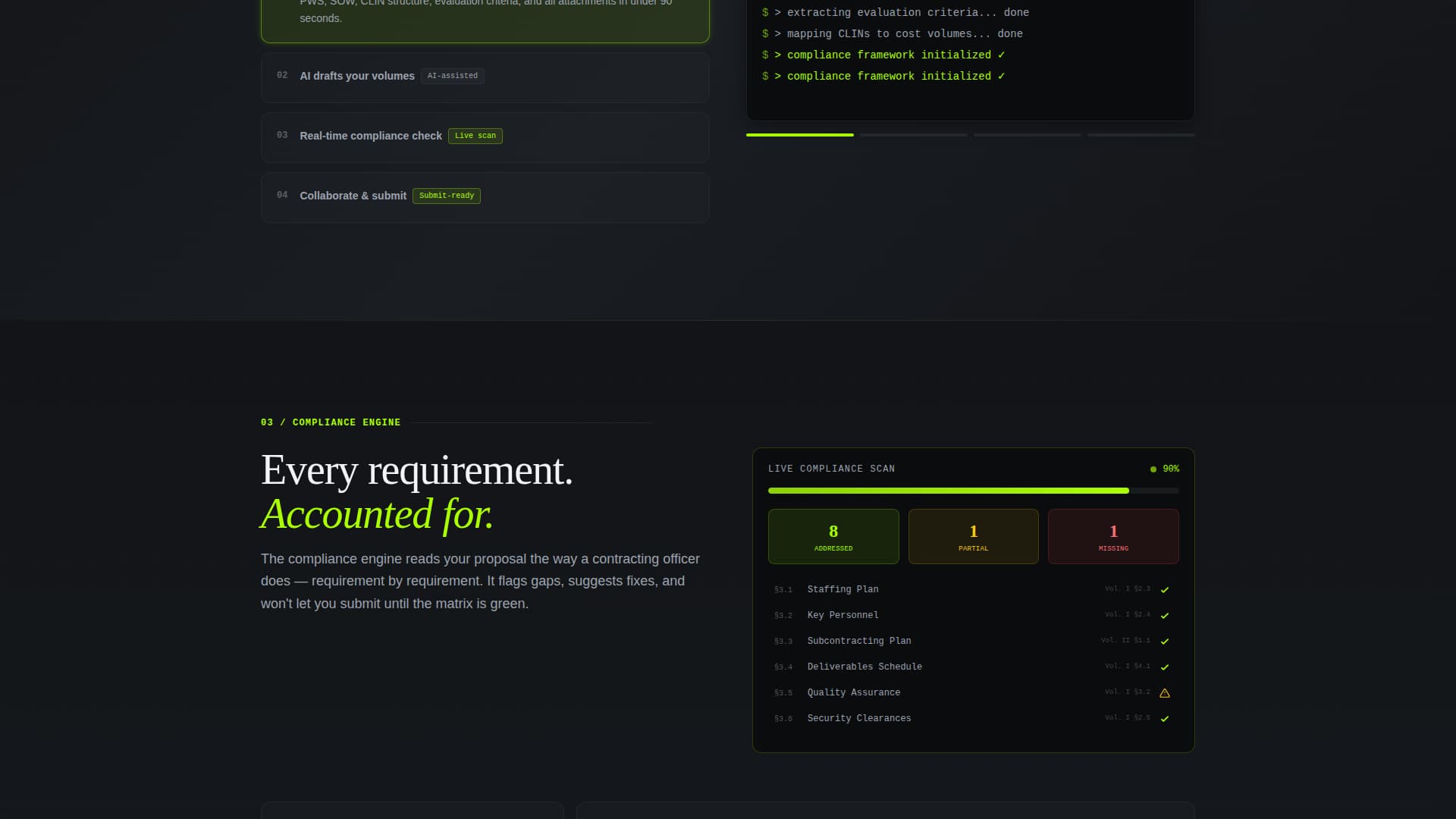Click checkmark icon for Security Clearances

(x=1165, y=718)
